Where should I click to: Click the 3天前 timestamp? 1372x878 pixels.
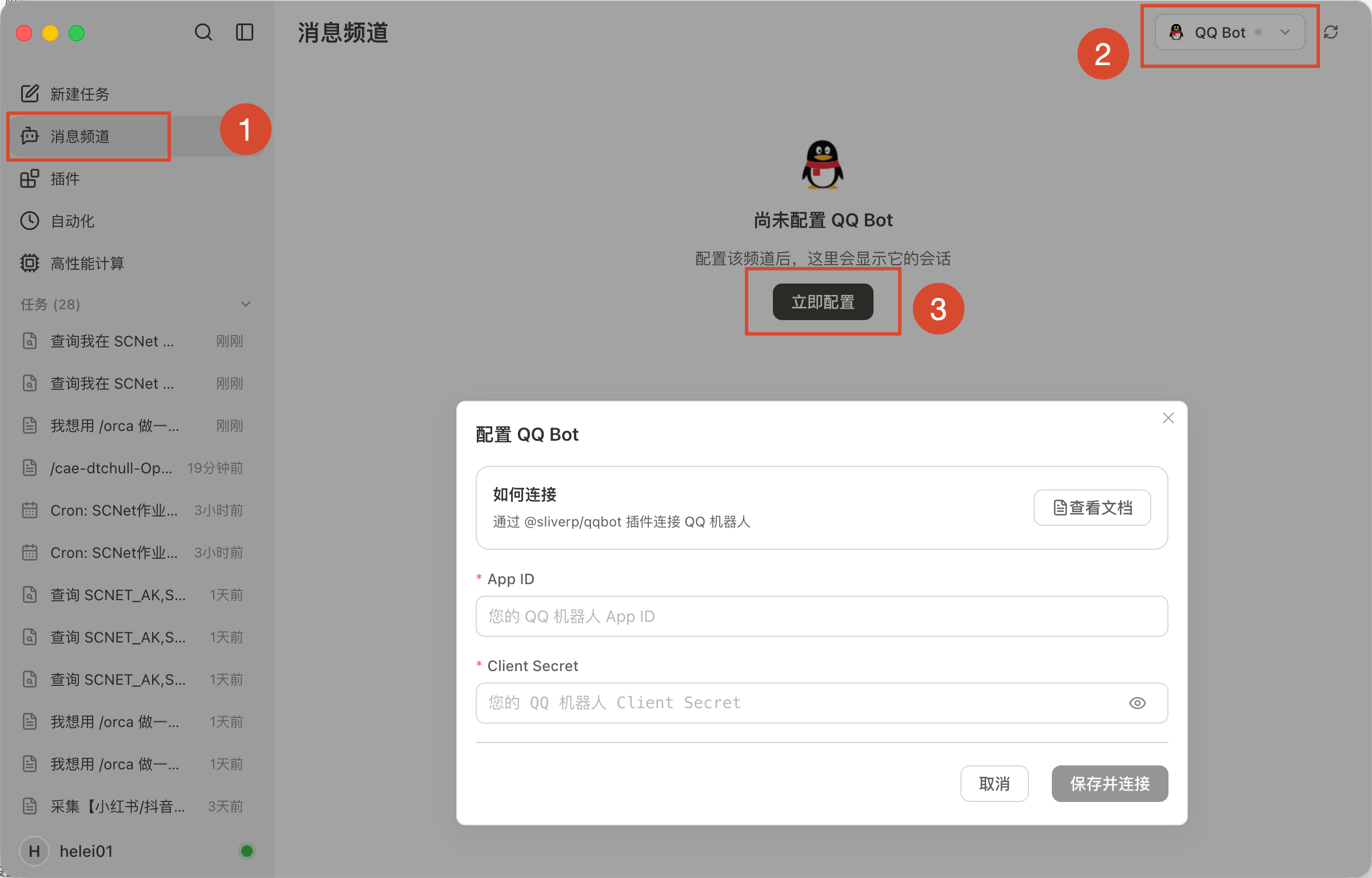point(225,807)
